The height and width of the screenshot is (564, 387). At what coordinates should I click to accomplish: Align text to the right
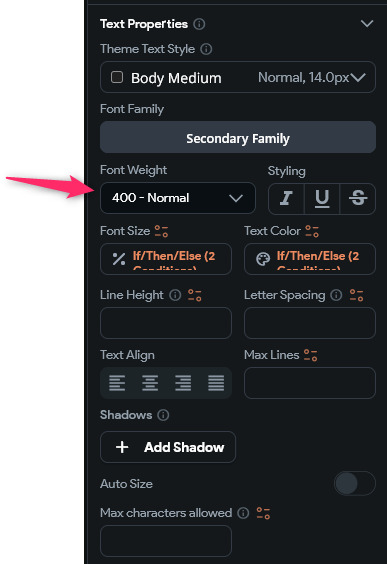coord(183,383)
